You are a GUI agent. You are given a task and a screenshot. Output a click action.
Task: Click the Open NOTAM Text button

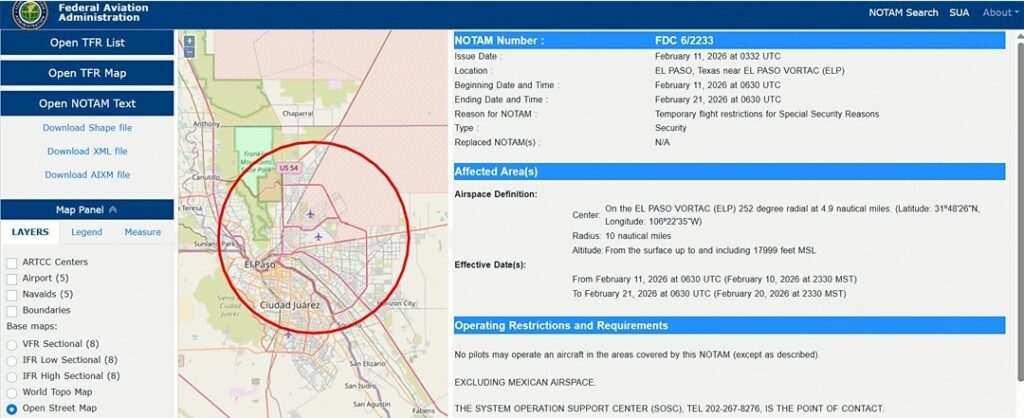tap(87, 103)
